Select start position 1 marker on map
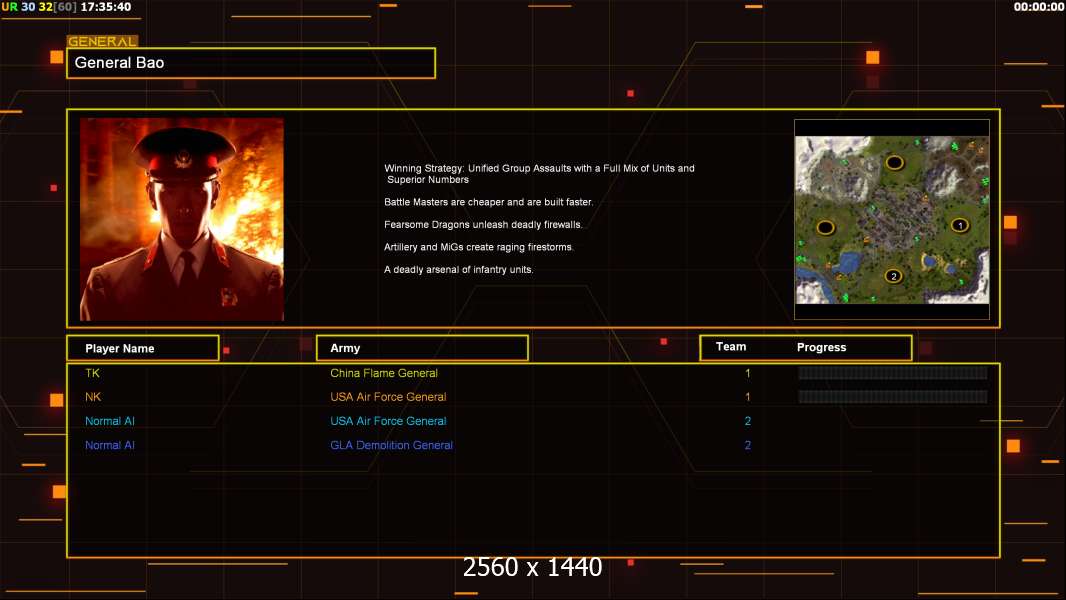The width and height of the screenshot is (1066, 600). click(960, 225)
